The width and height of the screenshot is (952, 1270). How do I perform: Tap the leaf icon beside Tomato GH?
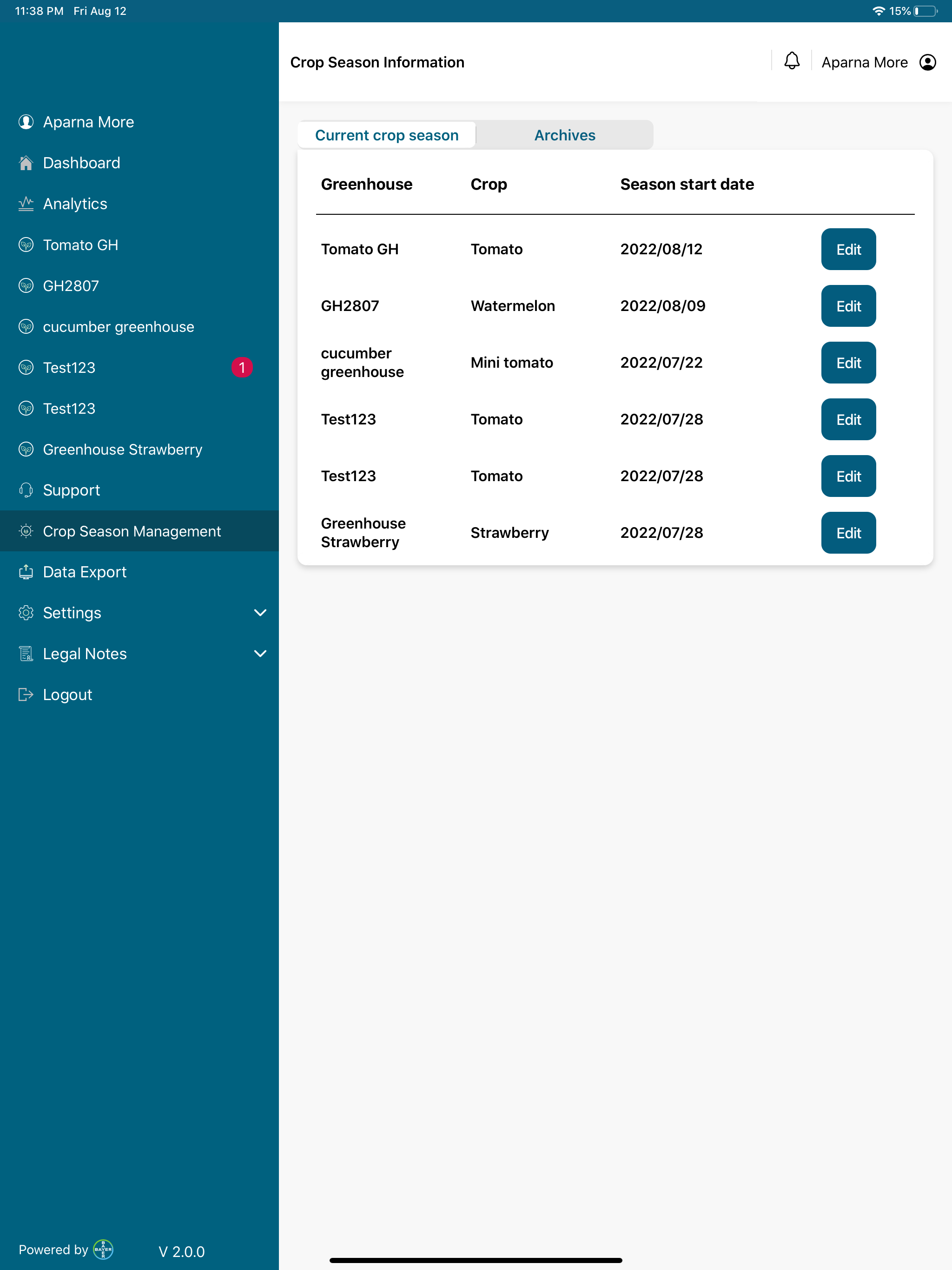tap(26, 245)
